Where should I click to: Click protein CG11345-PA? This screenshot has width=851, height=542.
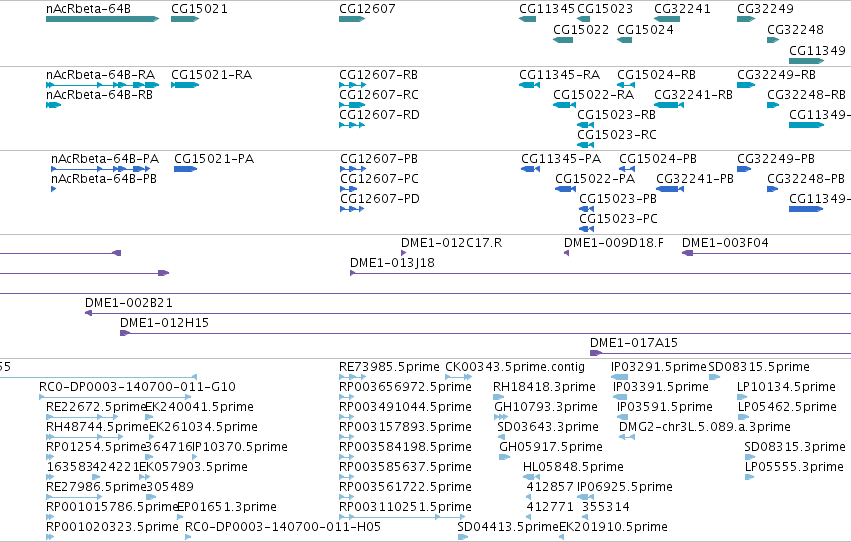coord(561,159)
